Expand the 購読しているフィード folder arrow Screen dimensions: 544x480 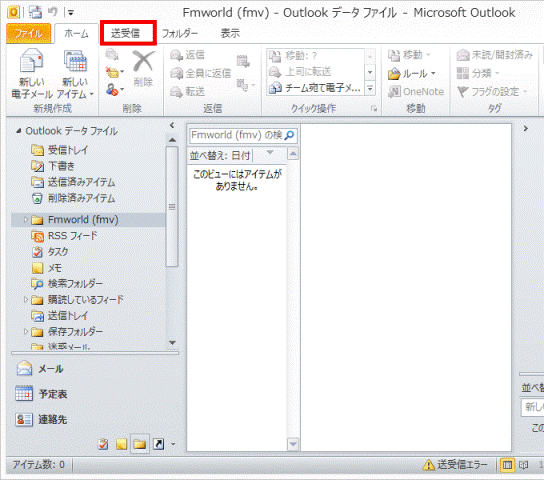25,299
